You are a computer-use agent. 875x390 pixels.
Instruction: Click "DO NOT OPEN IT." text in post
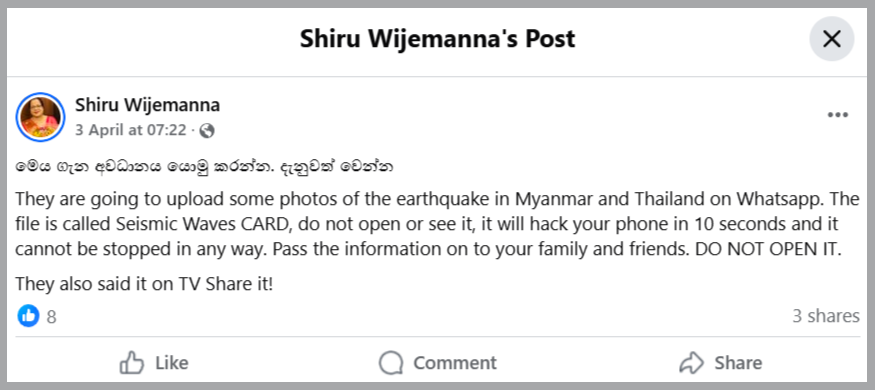[x=768, y=249]
